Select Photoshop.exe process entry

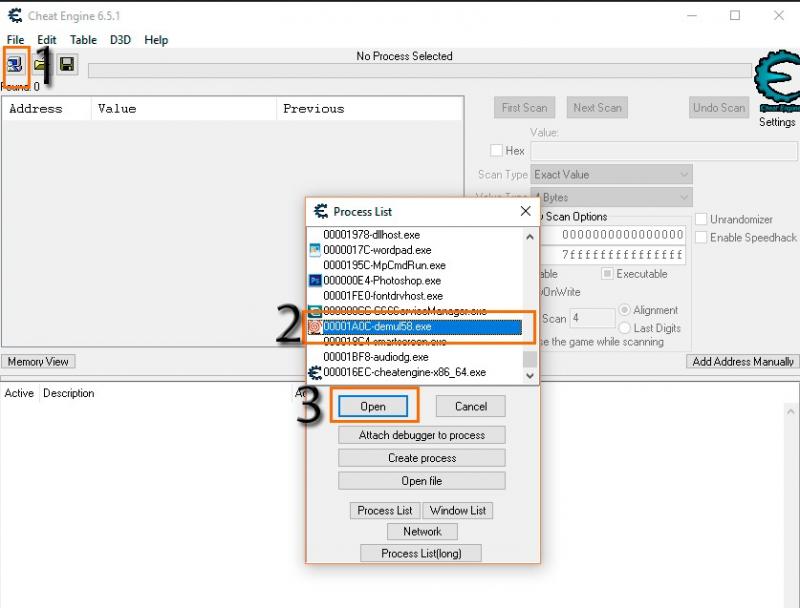tap(381, 281)
